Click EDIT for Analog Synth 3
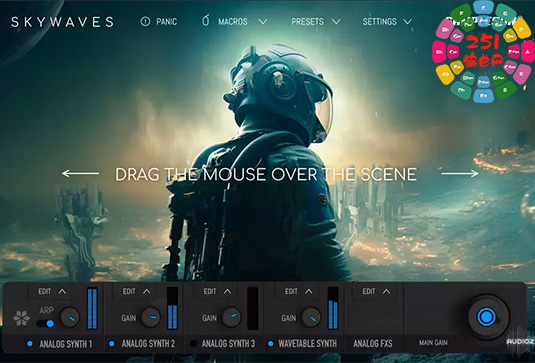The height and width of the screenshot is (363, 535). coord(210,291)
